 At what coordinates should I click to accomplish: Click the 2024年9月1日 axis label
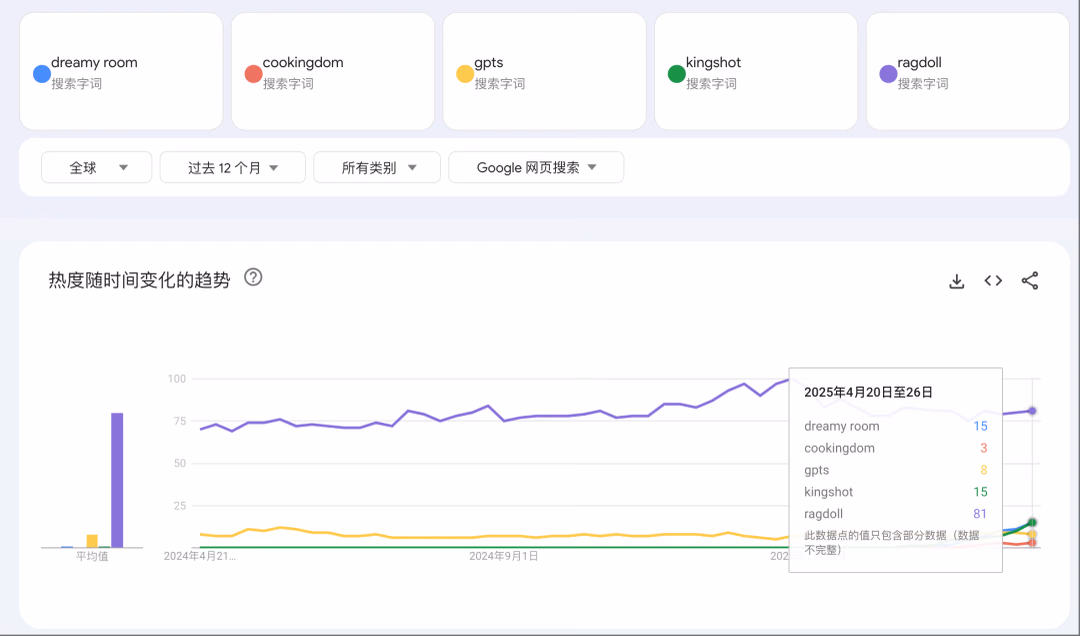(x=503, y=556)
